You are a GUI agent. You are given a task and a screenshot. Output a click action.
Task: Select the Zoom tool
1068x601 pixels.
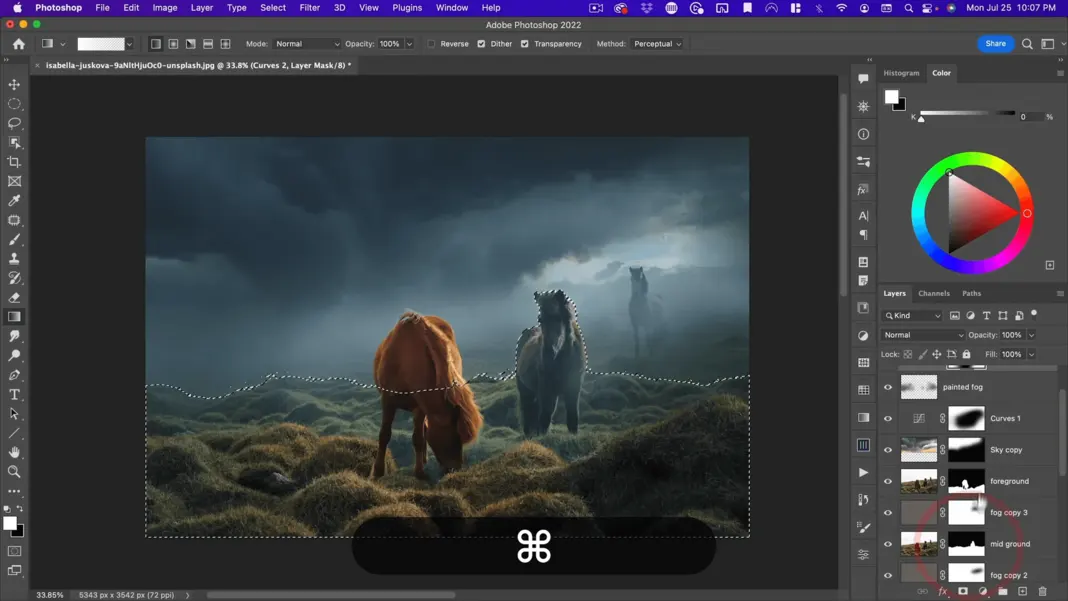point(14,472)
